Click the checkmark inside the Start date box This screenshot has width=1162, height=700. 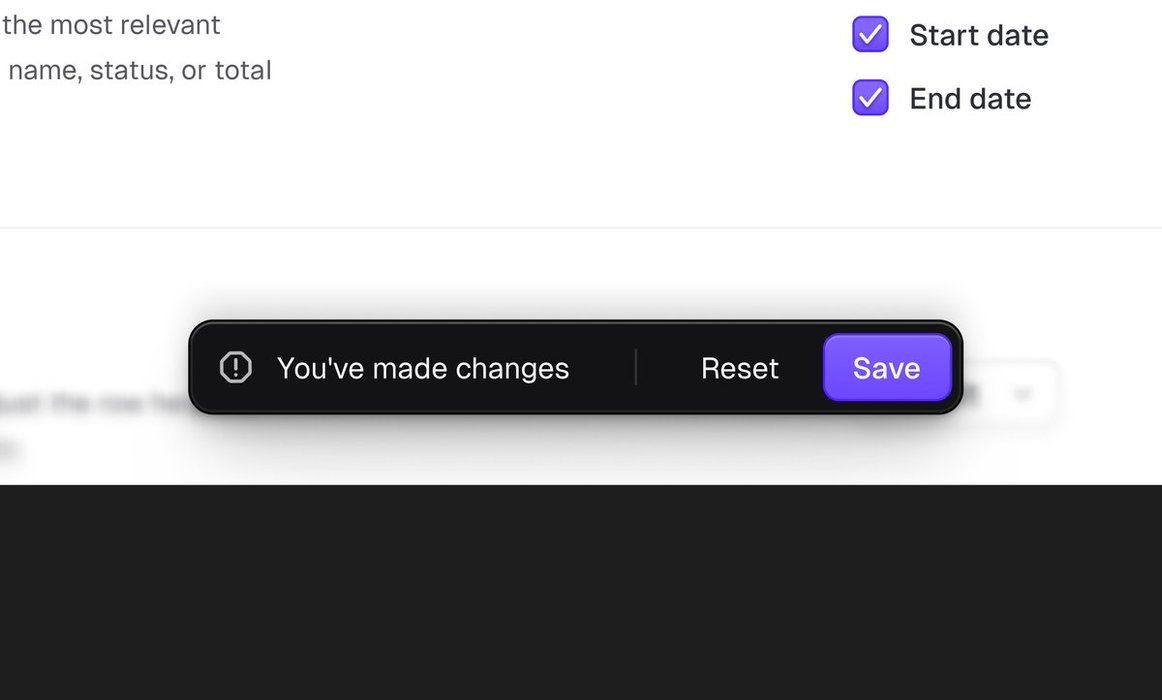tap(871, 35)
